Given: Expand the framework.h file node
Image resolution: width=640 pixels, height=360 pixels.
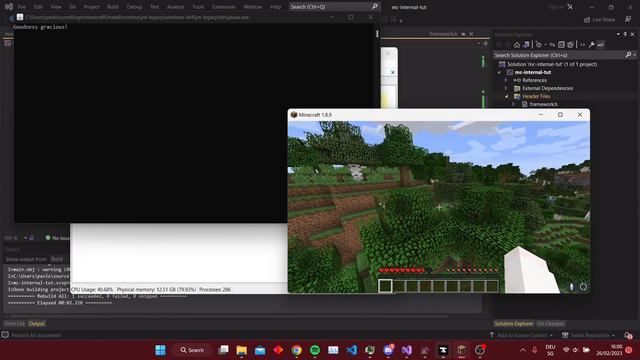Looking at the screenshot, I should pyautogui.click(x=513, y=104).
